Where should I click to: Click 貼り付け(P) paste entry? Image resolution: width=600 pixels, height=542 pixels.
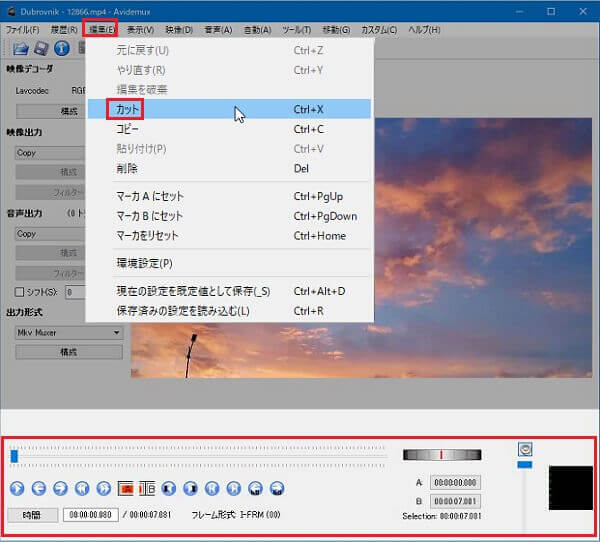(229, 149)
